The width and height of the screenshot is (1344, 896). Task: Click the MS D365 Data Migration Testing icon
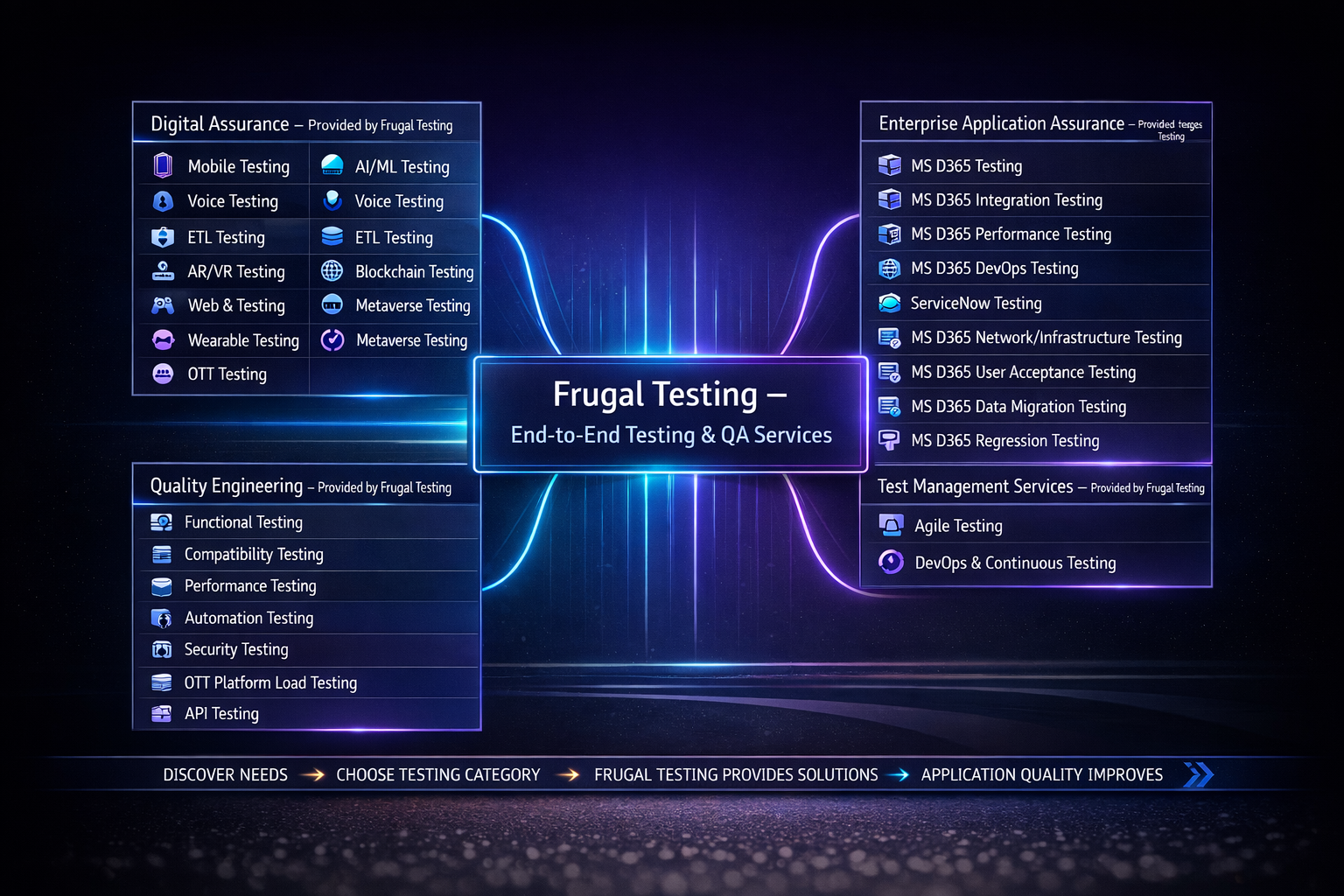point(890,406)
